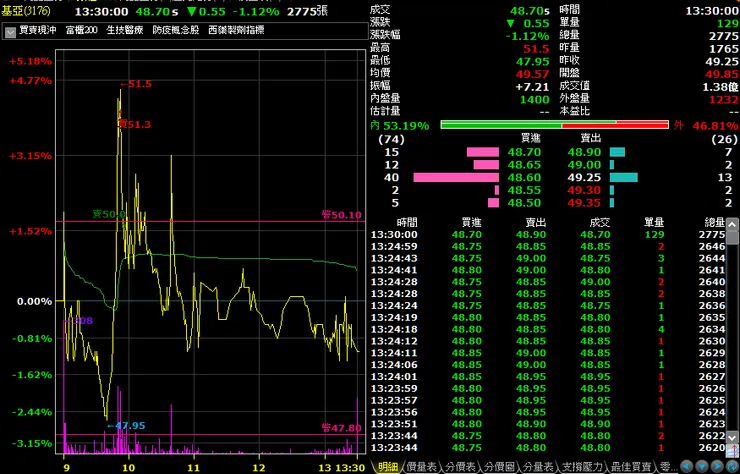740x474 pixels.
Task: Click the trade list scrollbar up arrow
Action: click(732, 224)
